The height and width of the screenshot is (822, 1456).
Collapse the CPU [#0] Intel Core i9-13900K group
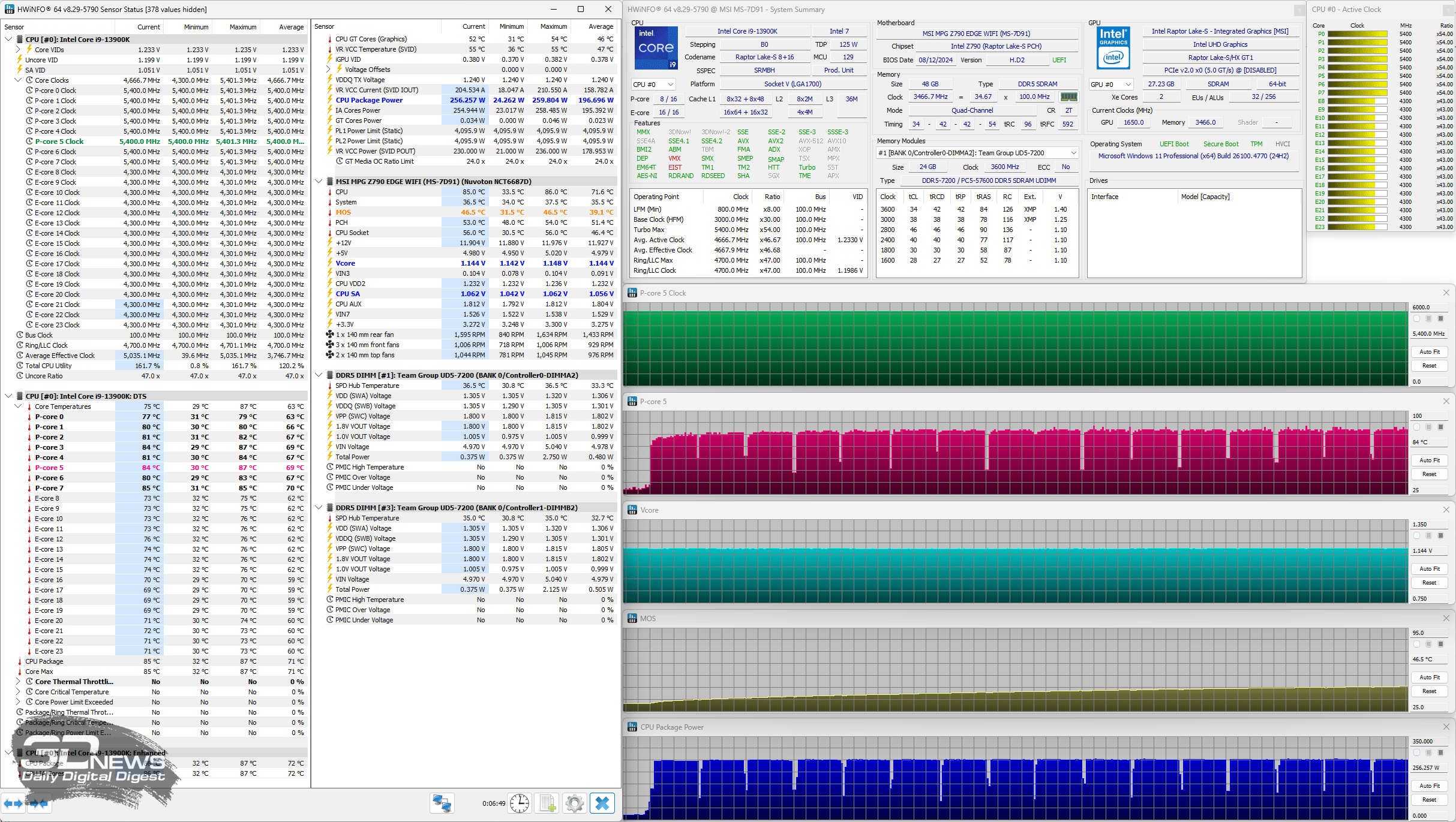click(x=8, y=40)
